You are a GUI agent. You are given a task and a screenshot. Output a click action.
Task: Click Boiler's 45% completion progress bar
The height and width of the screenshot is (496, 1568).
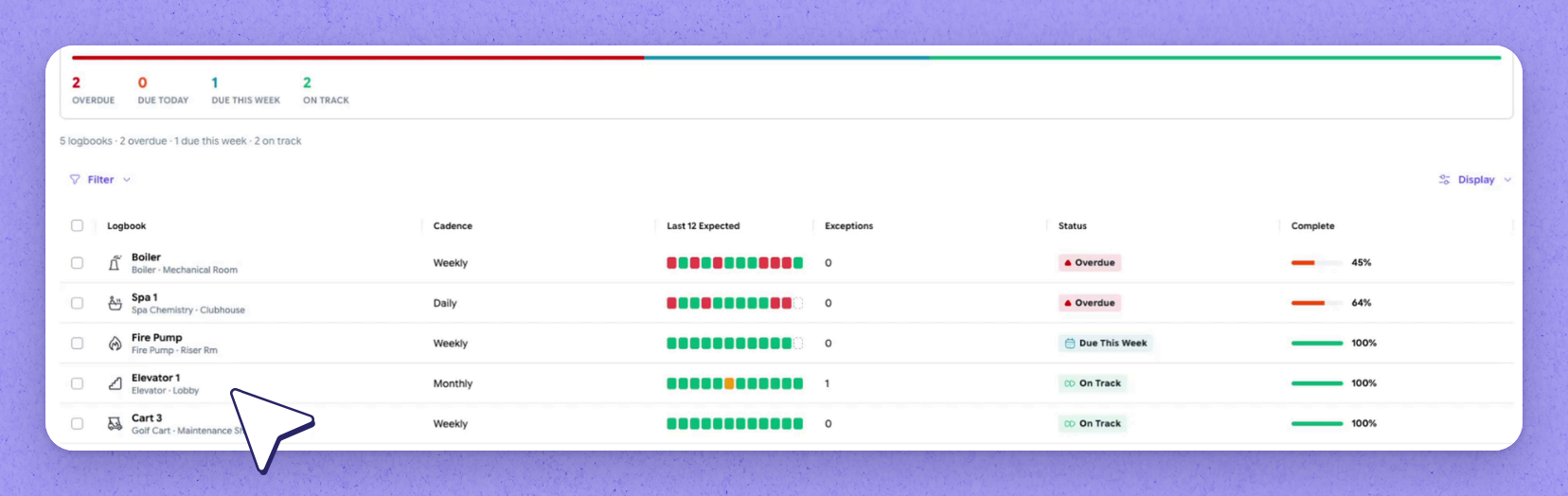click(1317, 263)
